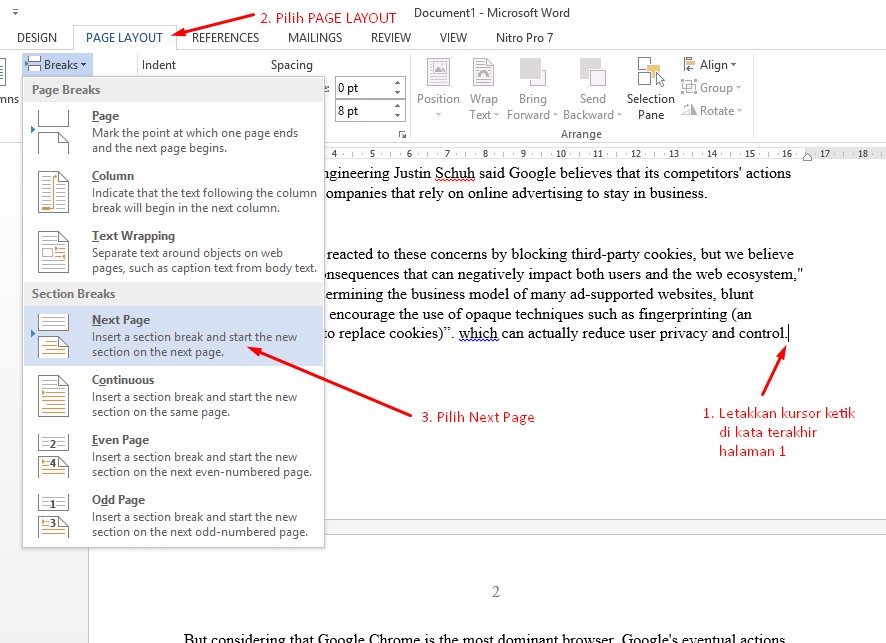This screenshot has height=643, width=886.
Task: Click the Text Wrapping break icon
Action: tap(53, 252)
